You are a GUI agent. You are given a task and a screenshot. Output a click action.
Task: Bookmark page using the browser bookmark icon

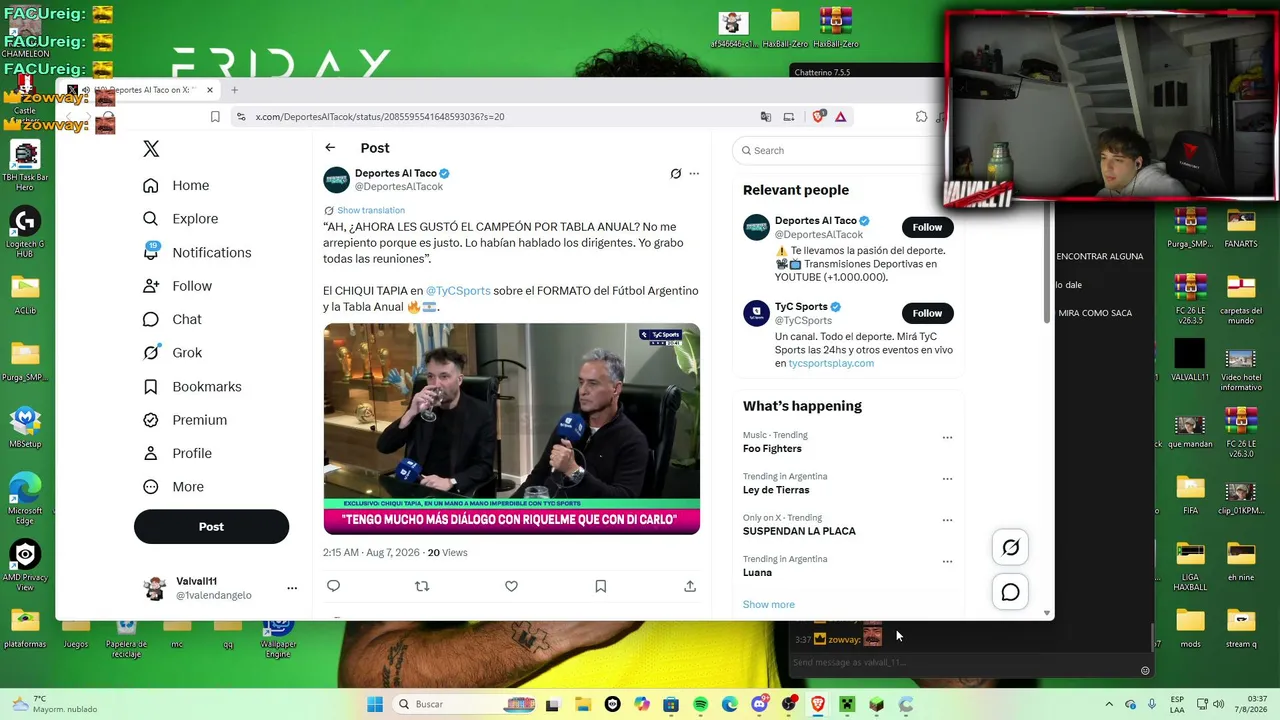tap(215, 117)
